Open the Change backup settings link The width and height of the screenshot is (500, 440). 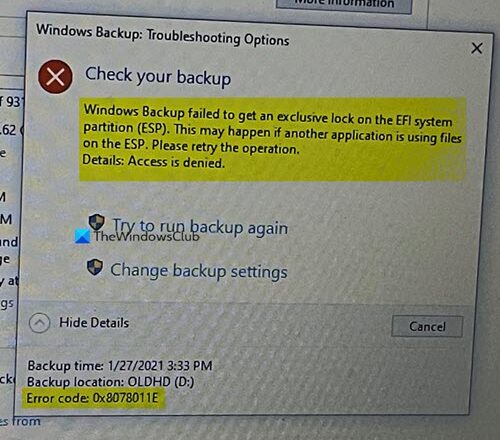[199, 271]
